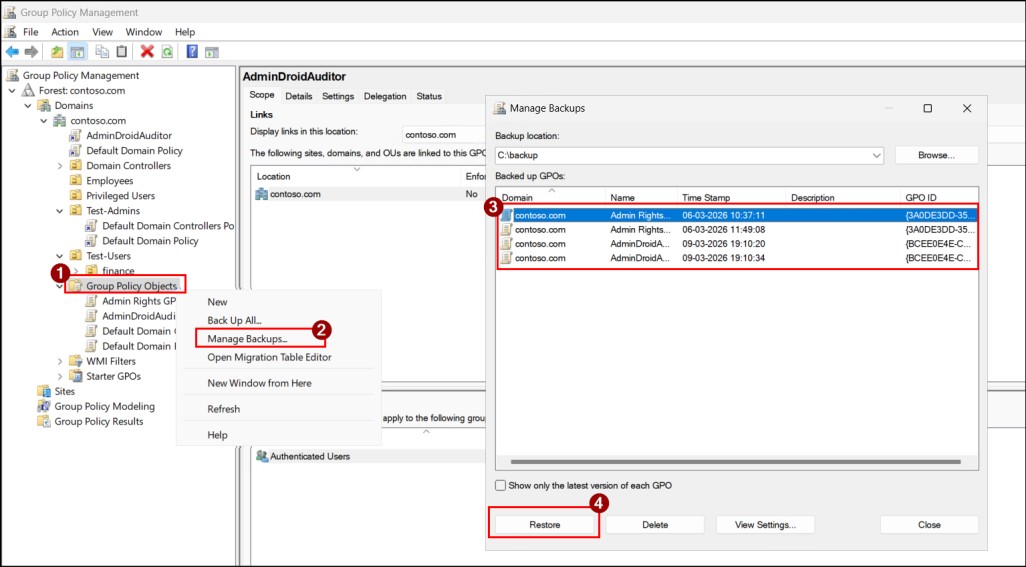Click the backed up GPOs horizontal scrollbar
The width and height of the screenshot is (1026, 567).
coord(735,462)
